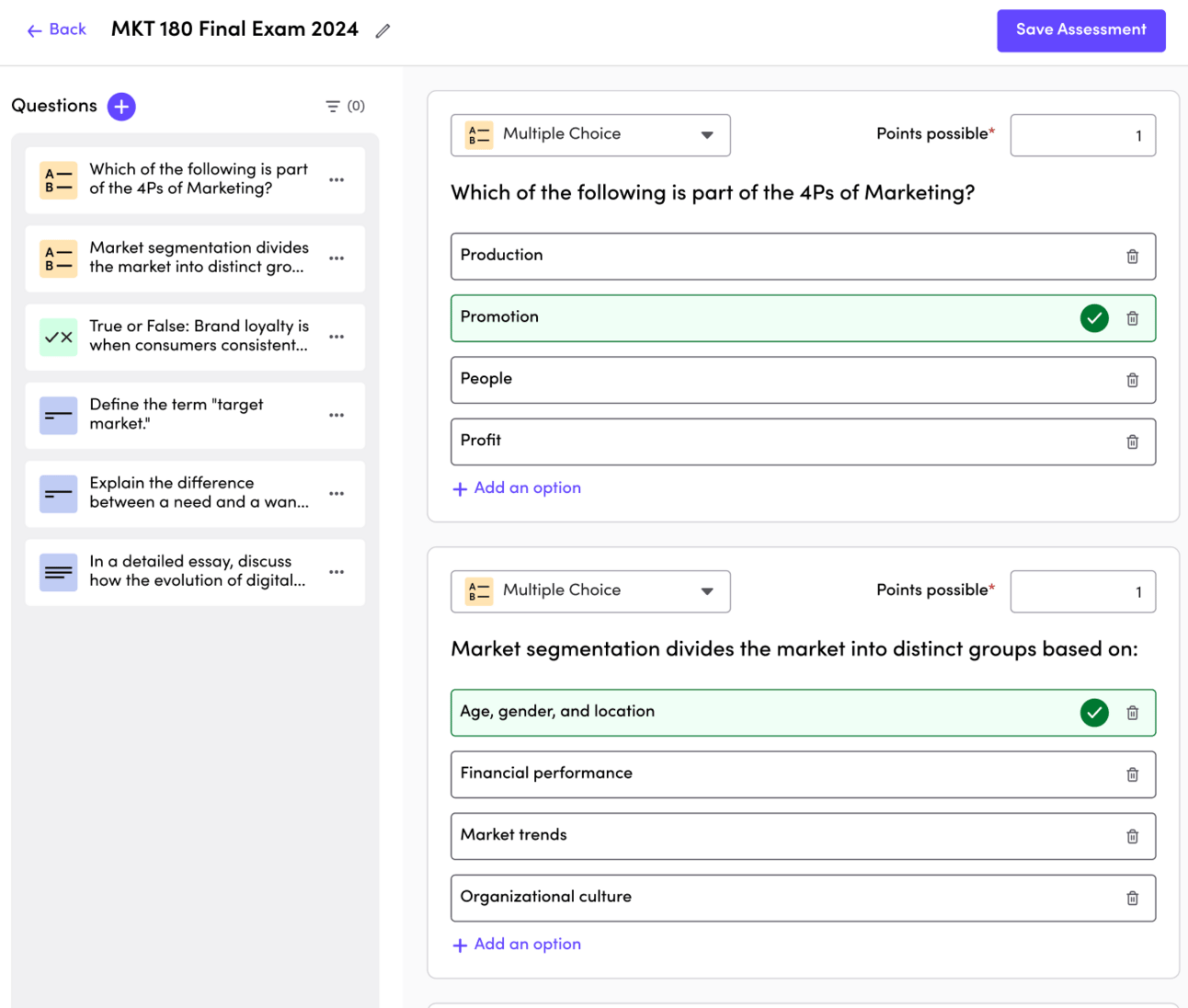The image size is (1188, 1008).
Task: Click the multiple choice icon for Market segmentation
Action: [59, 258]
